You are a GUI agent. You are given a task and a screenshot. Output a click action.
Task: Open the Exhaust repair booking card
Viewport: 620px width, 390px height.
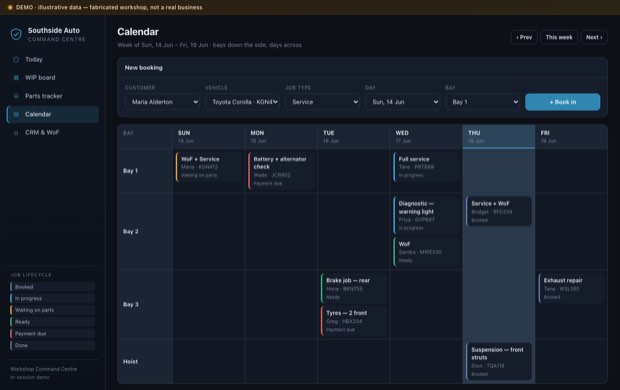571,288
